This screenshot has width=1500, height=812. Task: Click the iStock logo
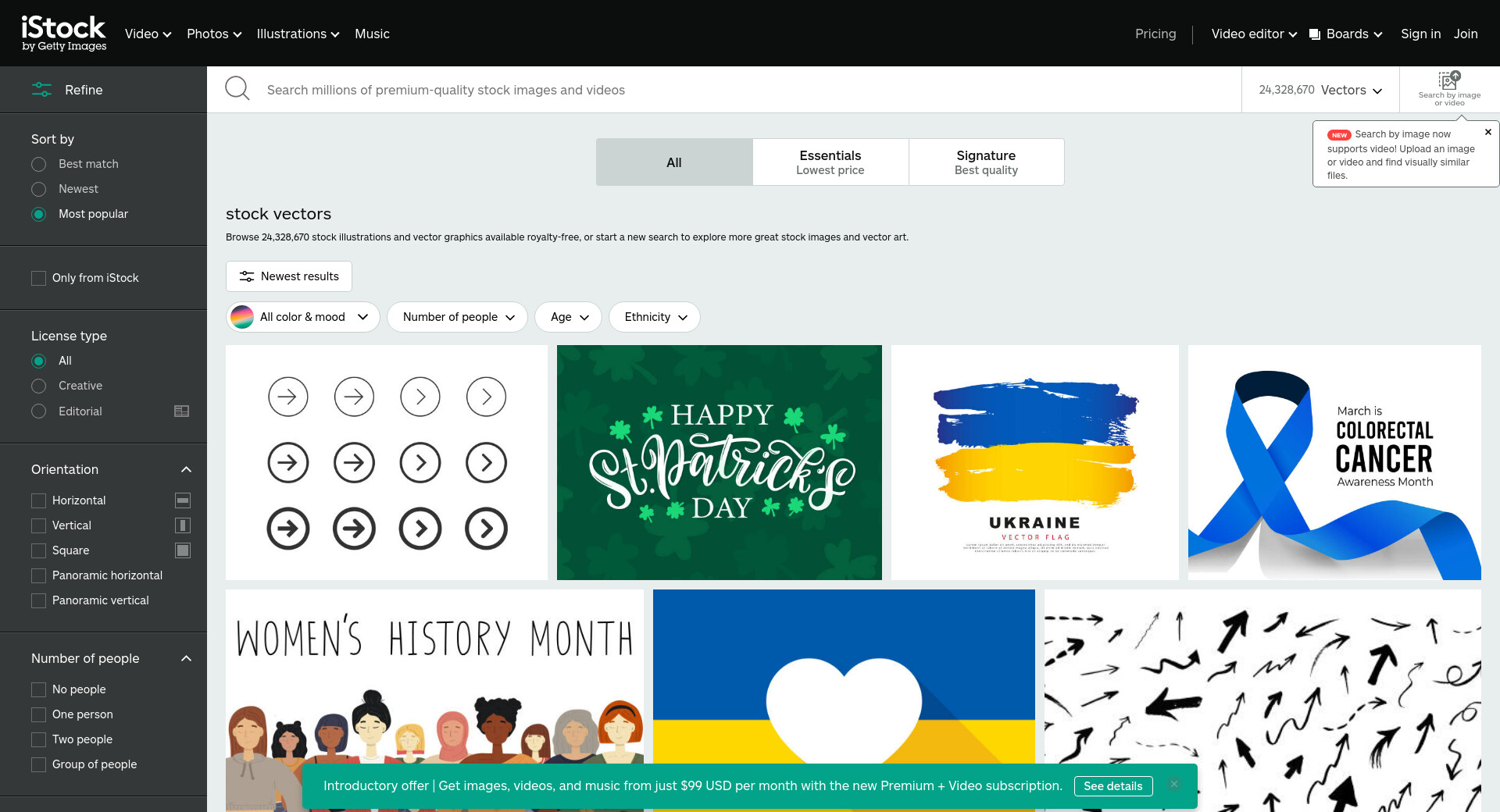[x=64, y=34]
